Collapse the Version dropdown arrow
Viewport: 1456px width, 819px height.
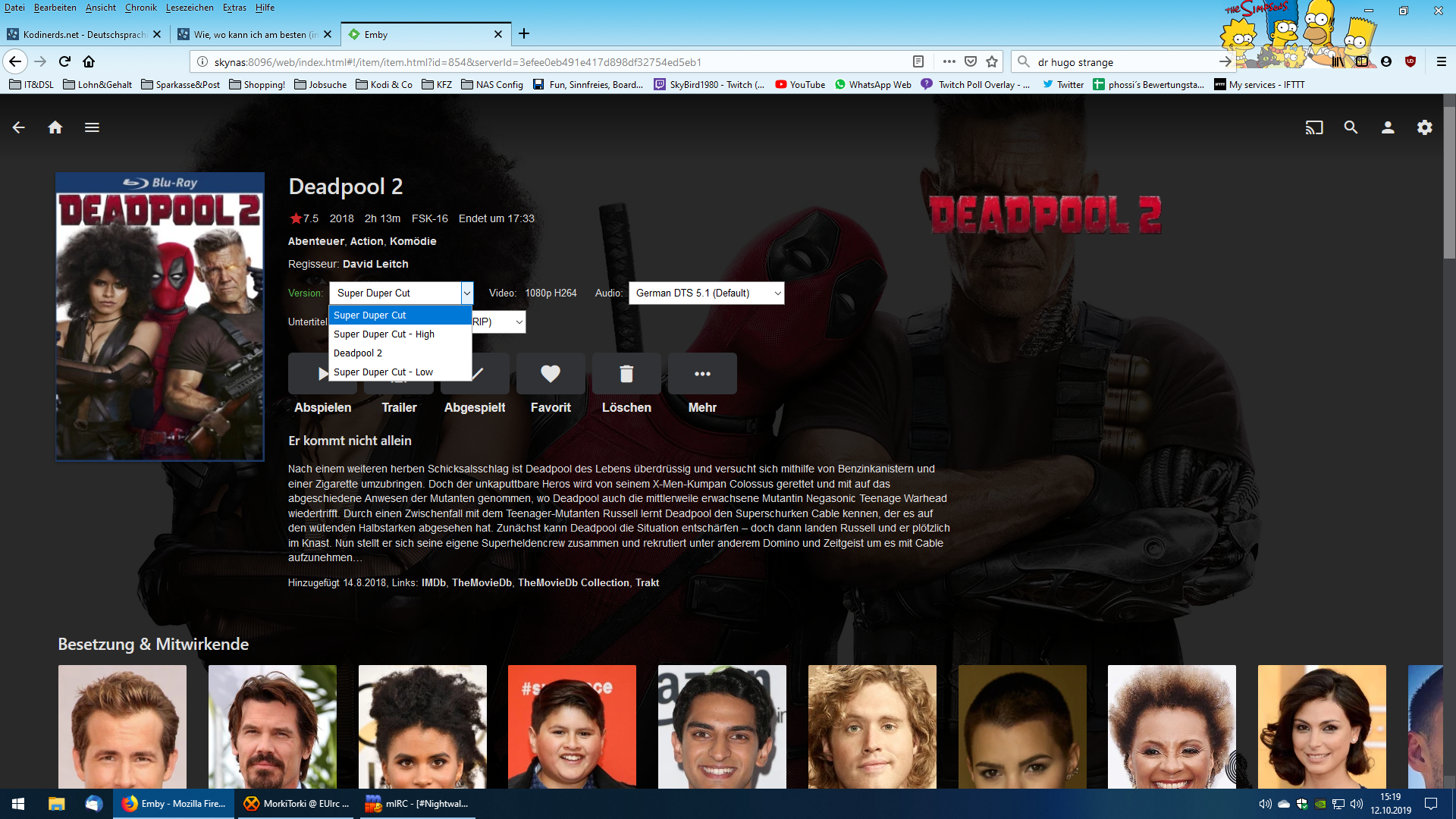466,293
